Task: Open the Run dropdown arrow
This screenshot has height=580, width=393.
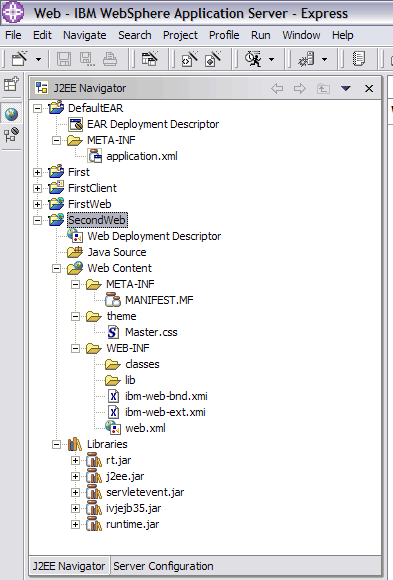Action: tap(272, 59)
